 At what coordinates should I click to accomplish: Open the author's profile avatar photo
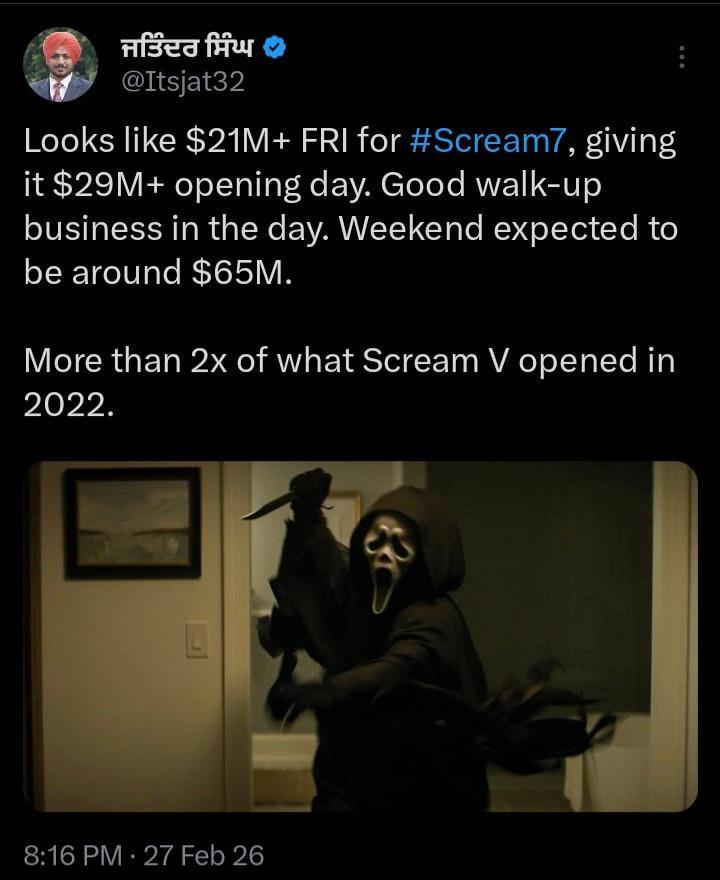coord(60,65)
